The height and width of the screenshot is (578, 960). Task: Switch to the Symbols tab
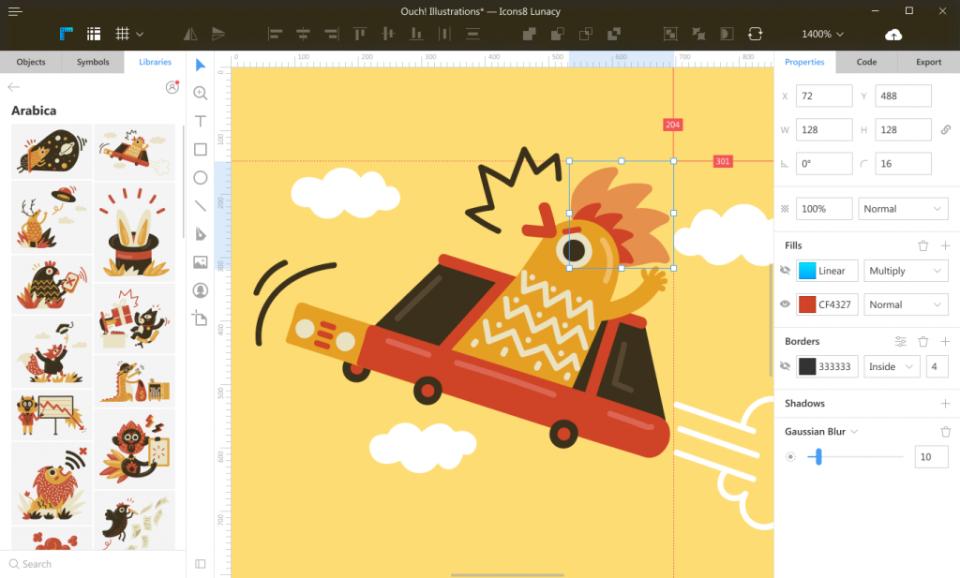[x=92, y=61]
